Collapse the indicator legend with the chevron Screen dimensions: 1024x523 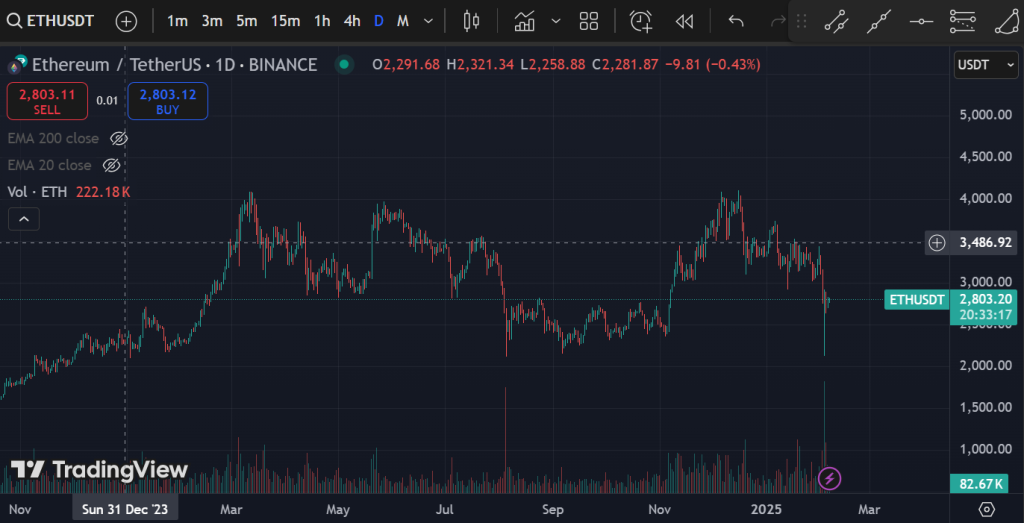24,217
